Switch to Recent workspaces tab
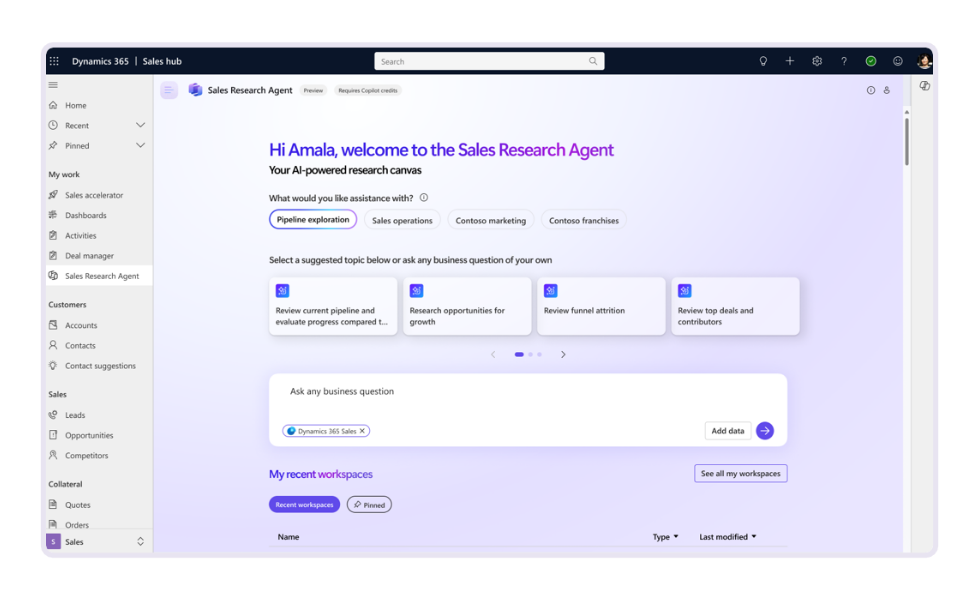The height and width of the screenshot is (600, 960). tap(304, 504)
